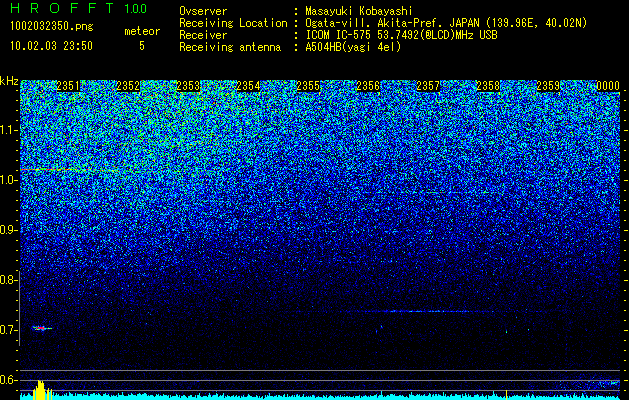
Task: Click the 1.0 frequency axis label
Action: coord(7,180)
